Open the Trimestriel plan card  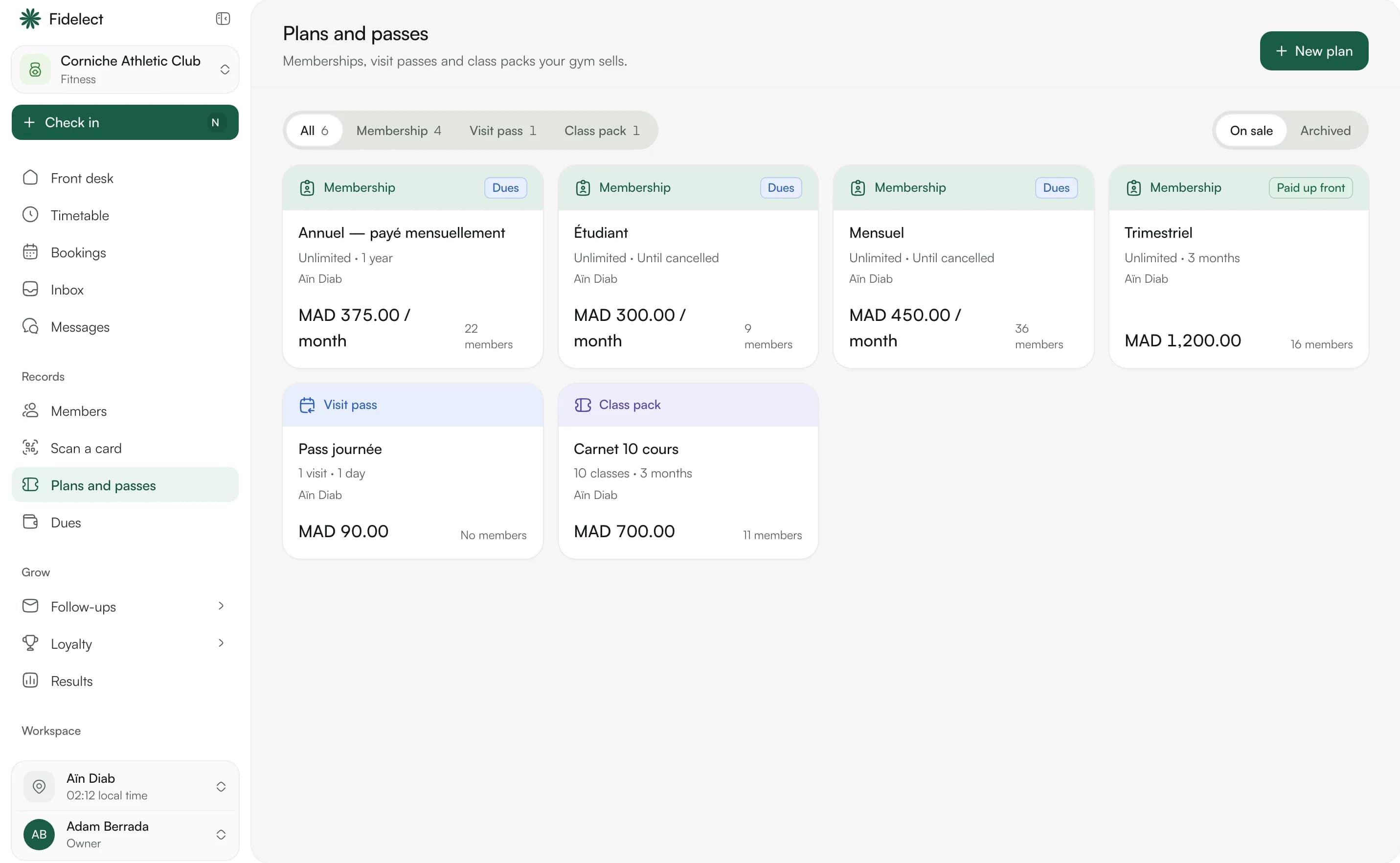coord(1239,267)
